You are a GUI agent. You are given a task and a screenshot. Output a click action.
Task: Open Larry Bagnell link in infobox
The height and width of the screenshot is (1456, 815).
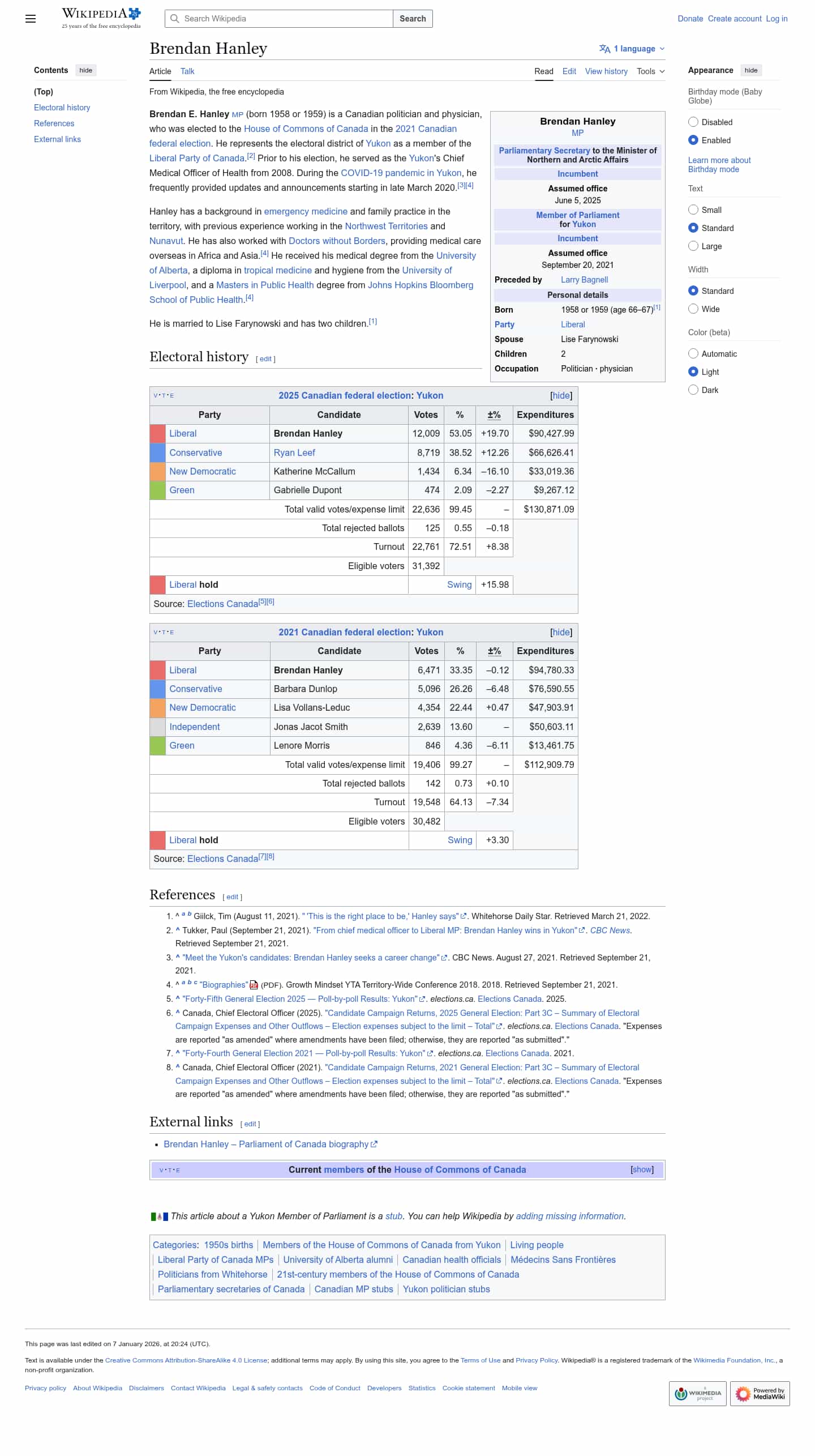pos(585,280)
